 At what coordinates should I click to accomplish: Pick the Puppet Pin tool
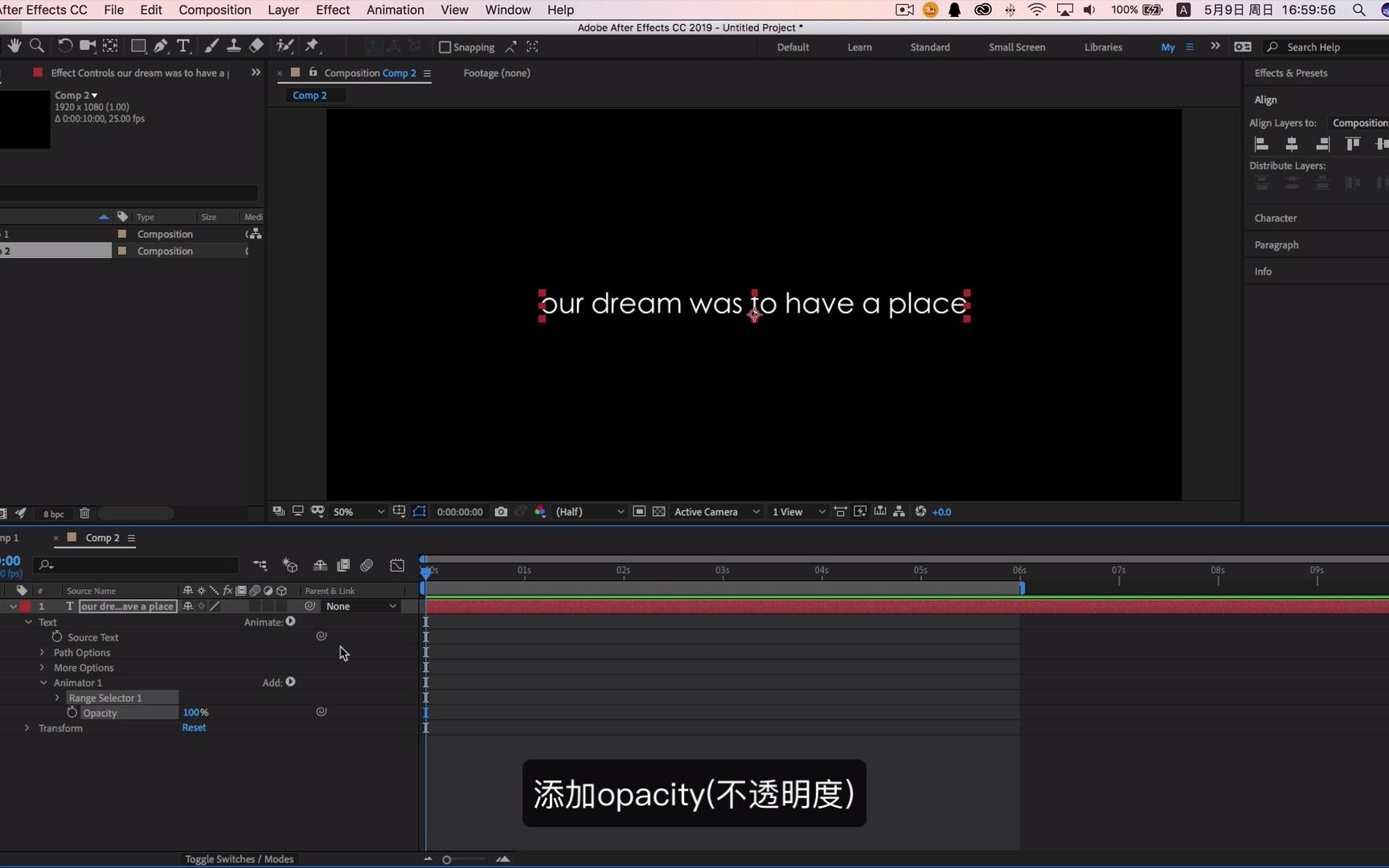tap(313, 46)
